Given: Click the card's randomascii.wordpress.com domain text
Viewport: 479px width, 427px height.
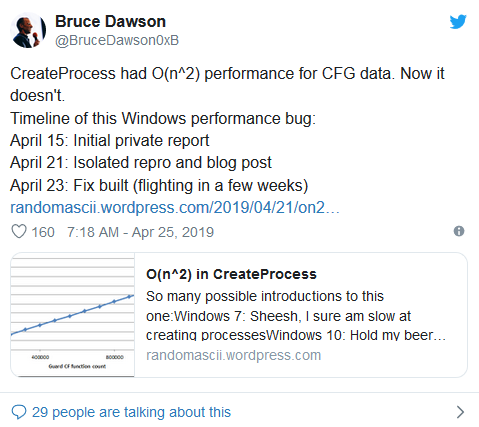Looking at the screenshot, I should point(233,355).
